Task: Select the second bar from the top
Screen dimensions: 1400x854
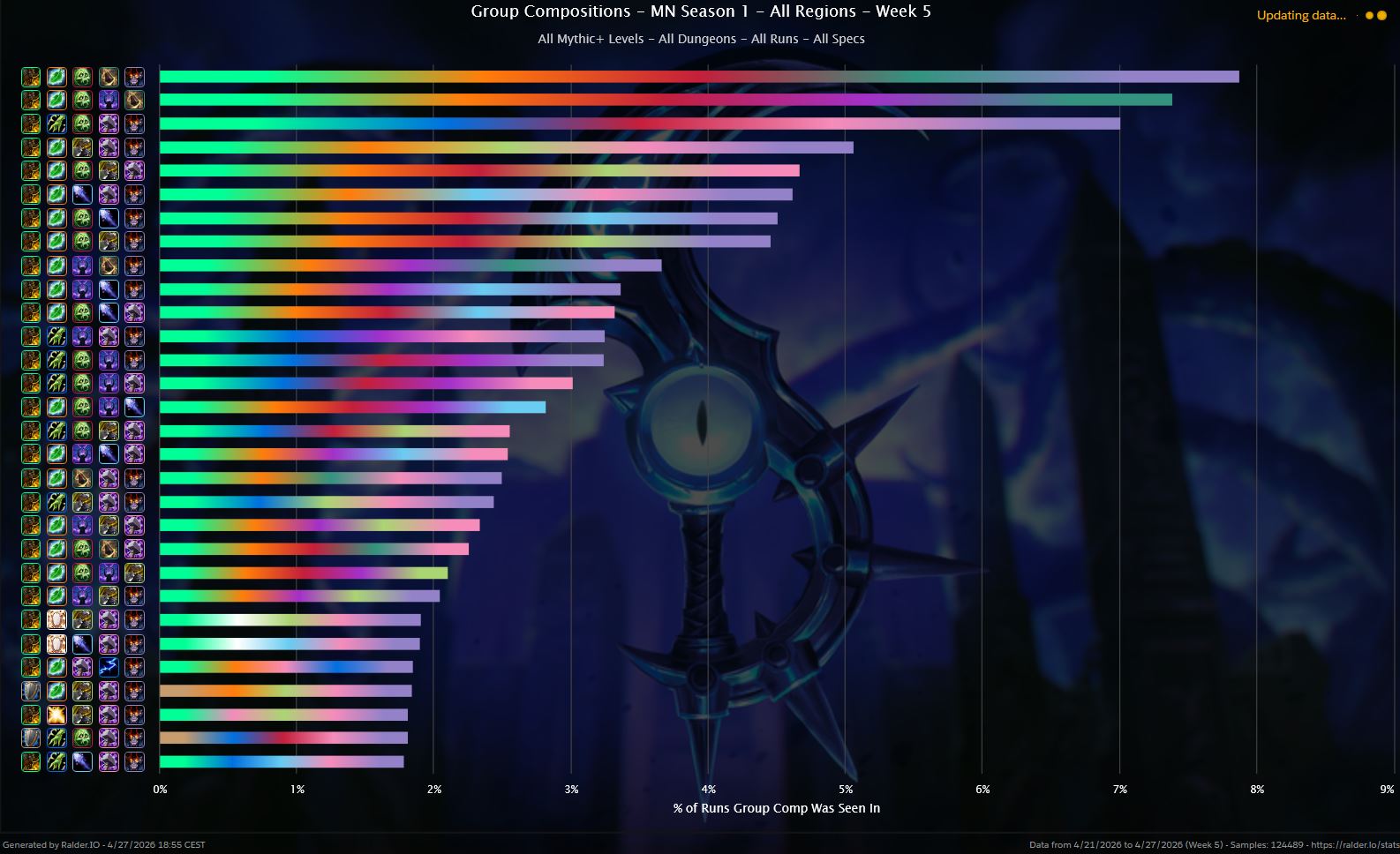Action: point(665,100)
